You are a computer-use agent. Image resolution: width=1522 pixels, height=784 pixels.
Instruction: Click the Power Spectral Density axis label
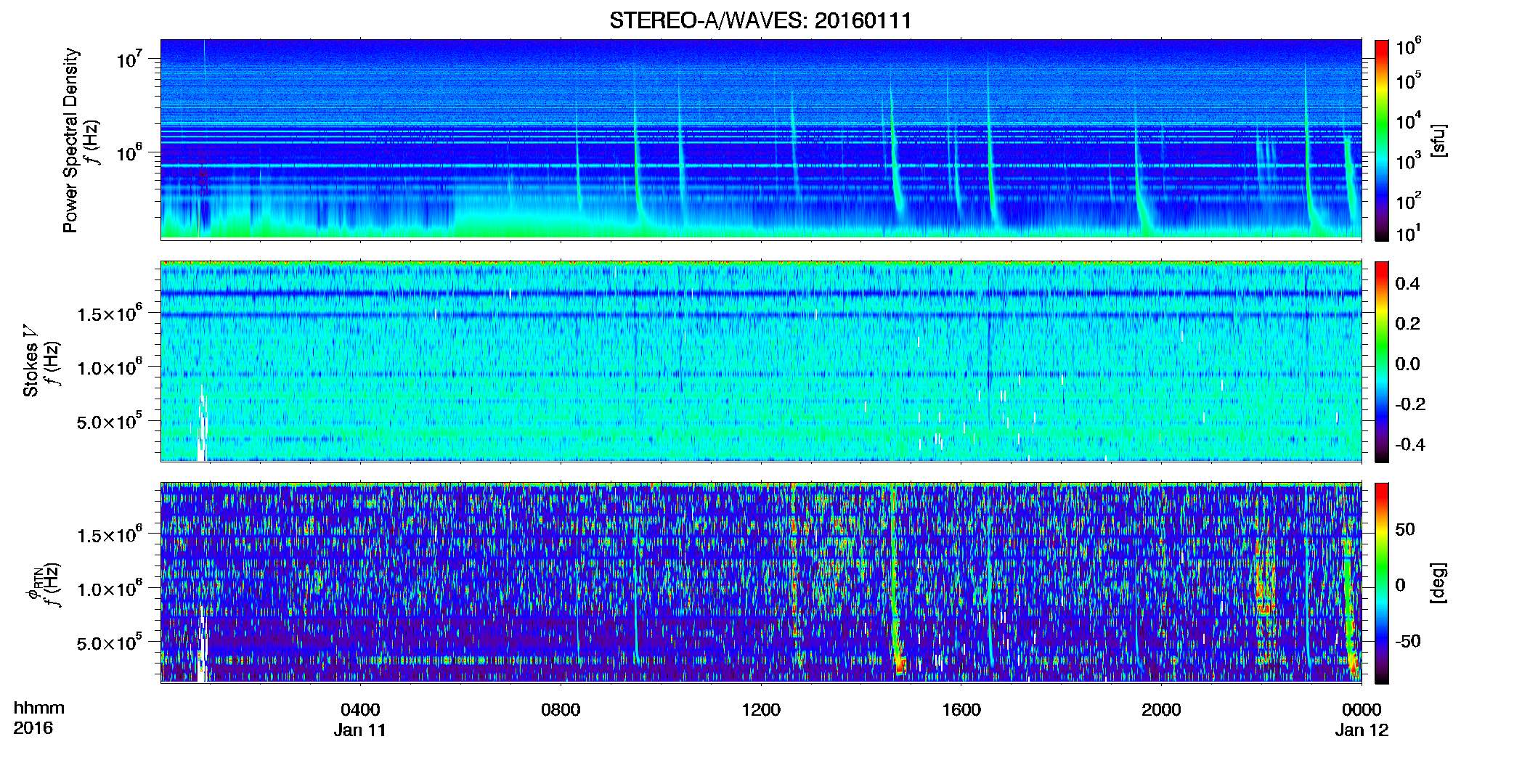(x=70, y=140)
